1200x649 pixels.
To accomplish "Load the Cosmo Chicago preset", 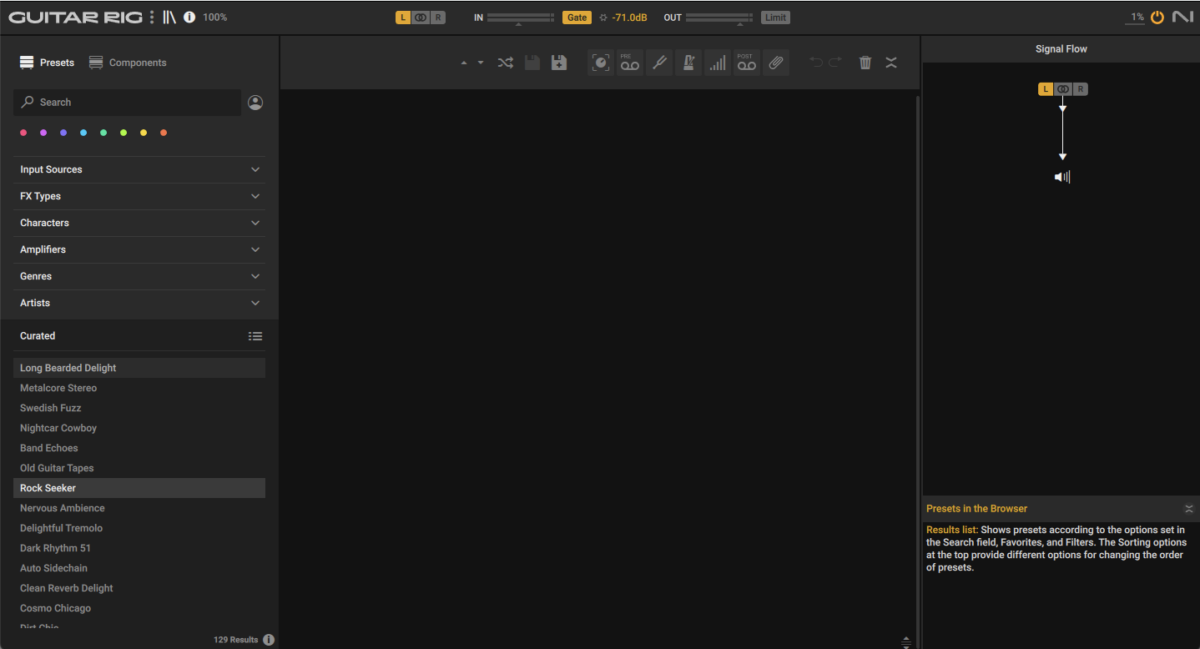I will click(x=140, y=608).
